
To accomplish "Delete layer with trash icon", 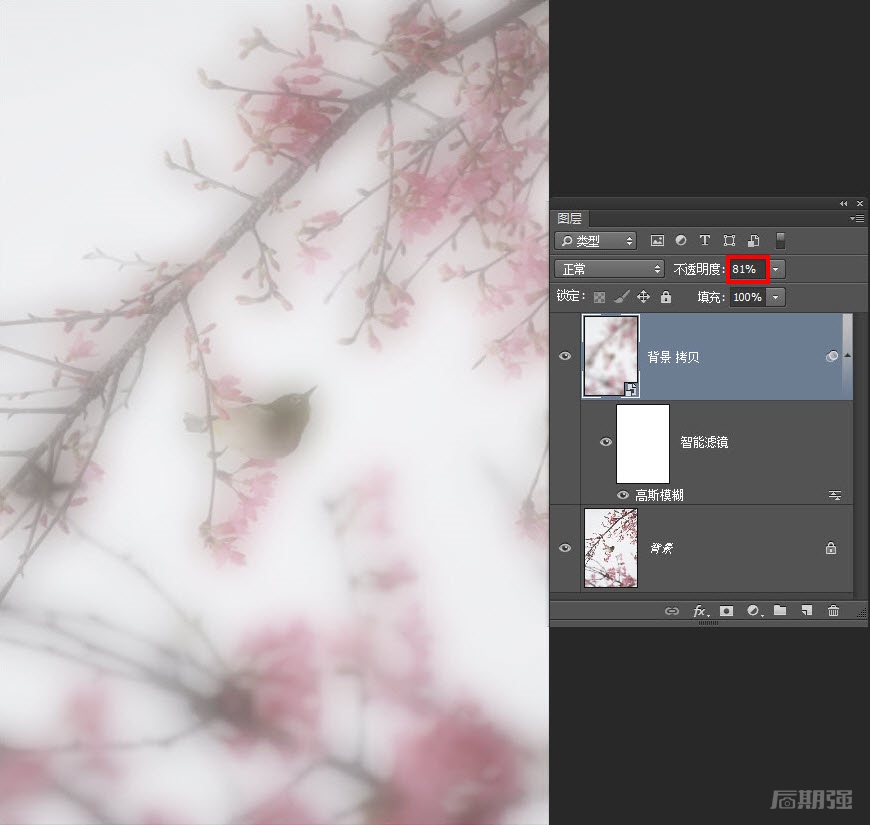I will pos(833,611).
